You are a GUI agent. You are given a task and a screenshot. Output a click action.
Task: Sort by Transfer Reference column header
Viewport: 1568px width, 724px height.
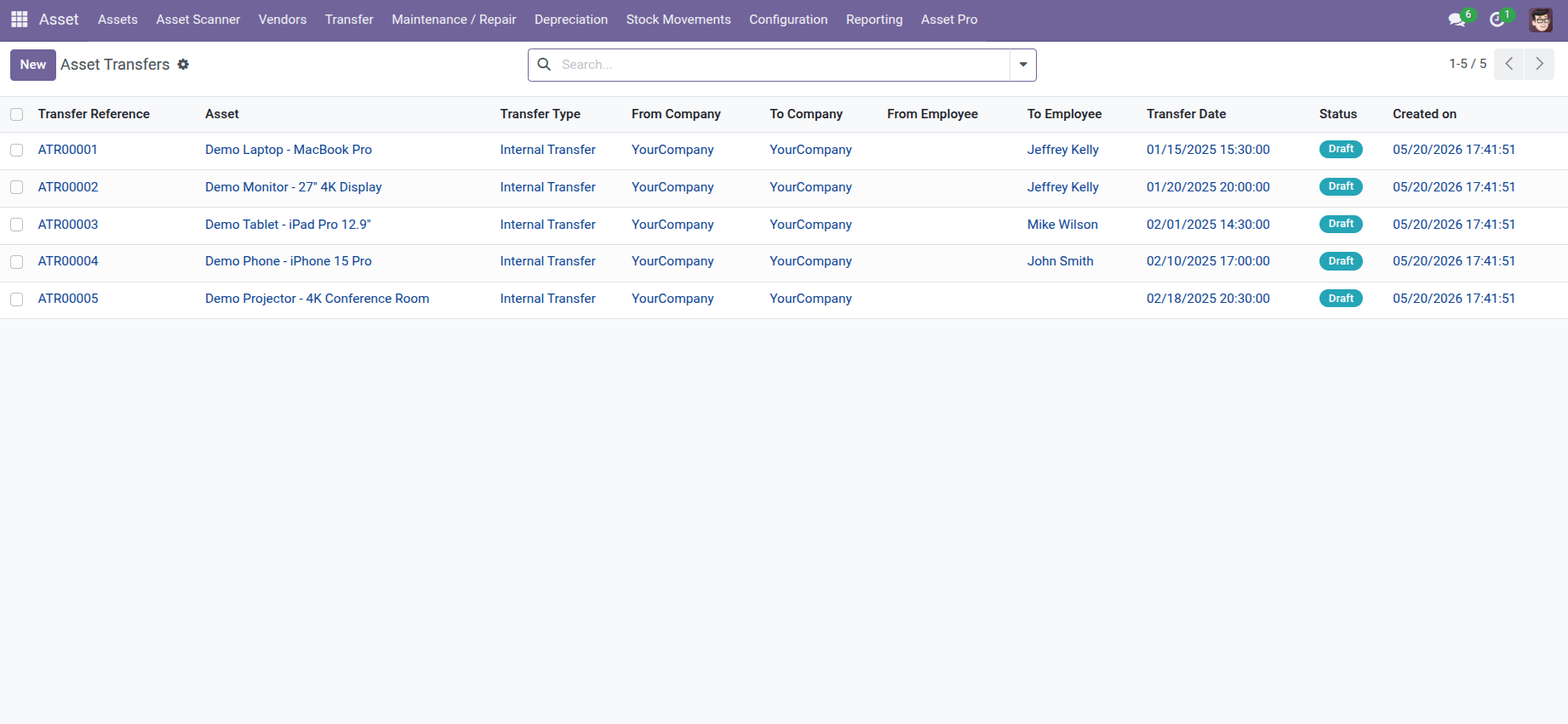pos(94,114)
